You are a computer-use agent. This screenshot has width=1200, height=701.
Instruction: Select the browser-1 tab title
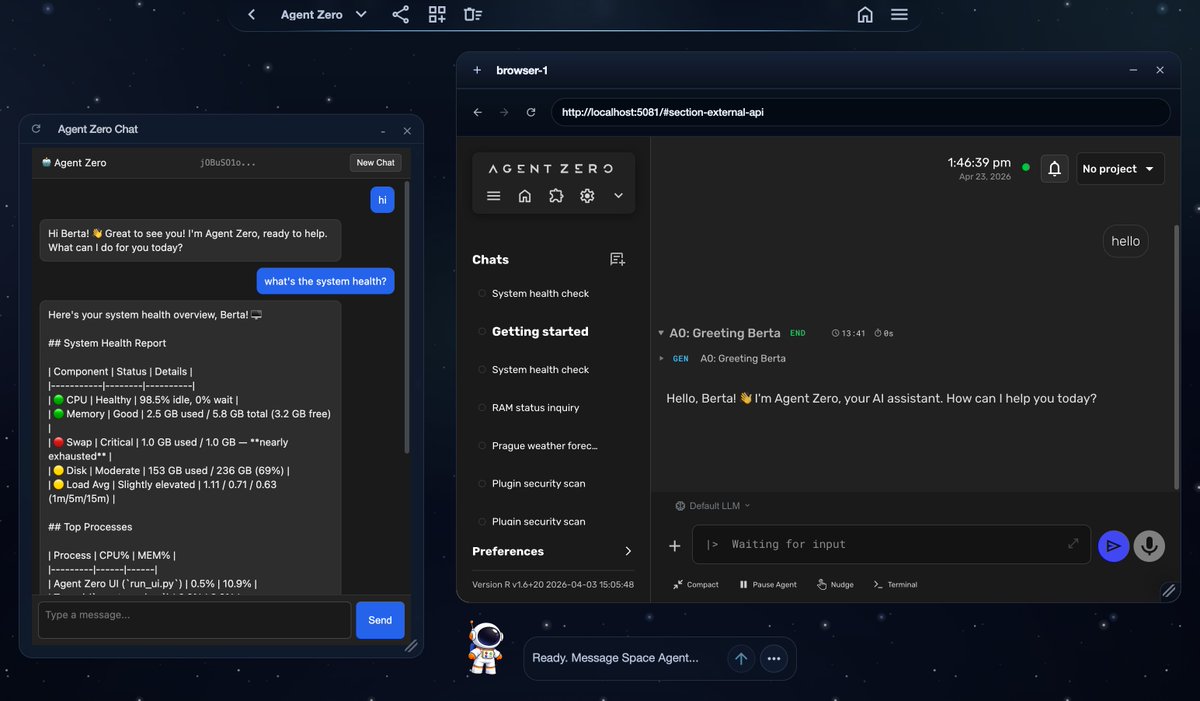522,70
